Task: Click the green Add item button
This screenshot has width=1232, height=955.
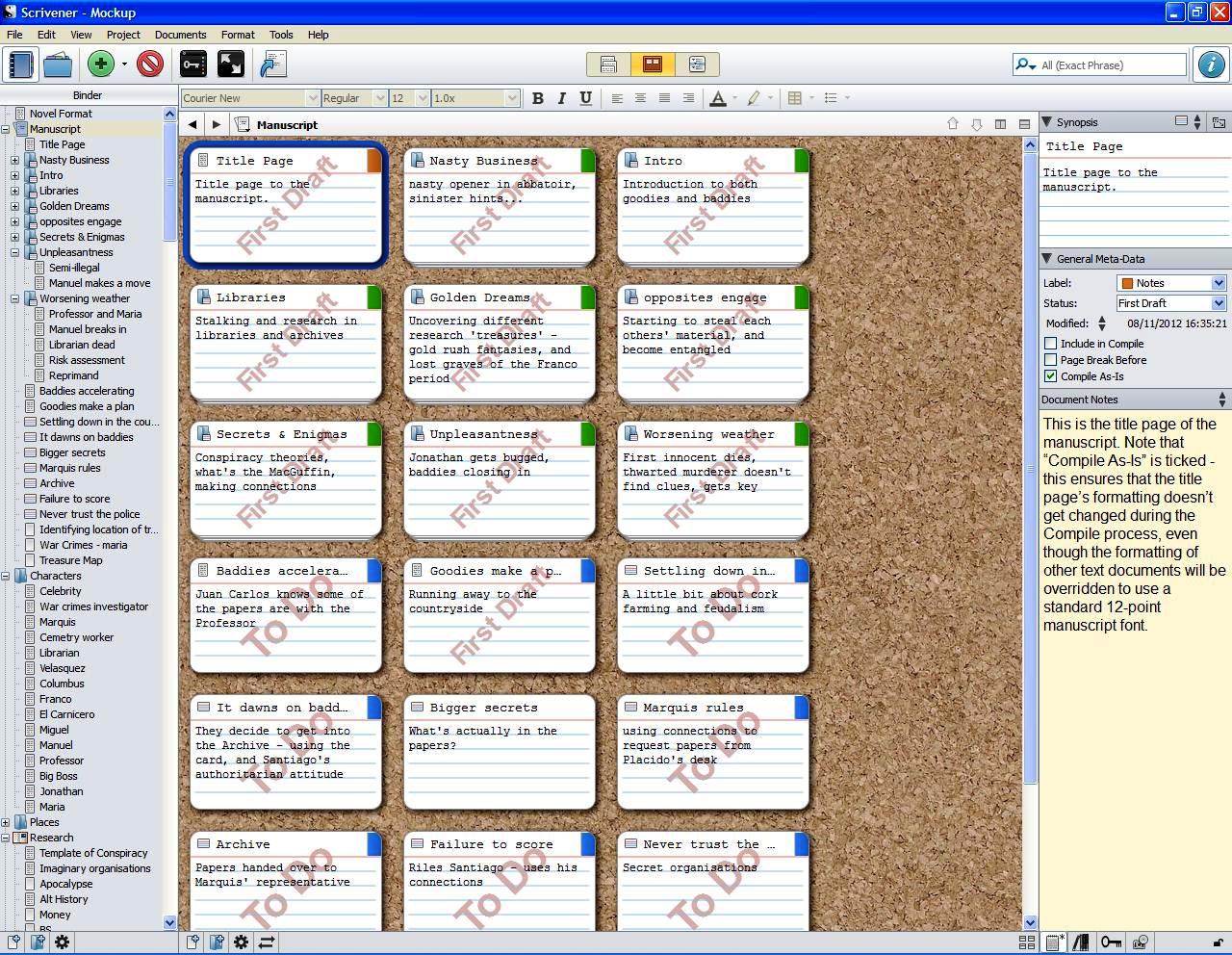Action: (x=101, y=65)
